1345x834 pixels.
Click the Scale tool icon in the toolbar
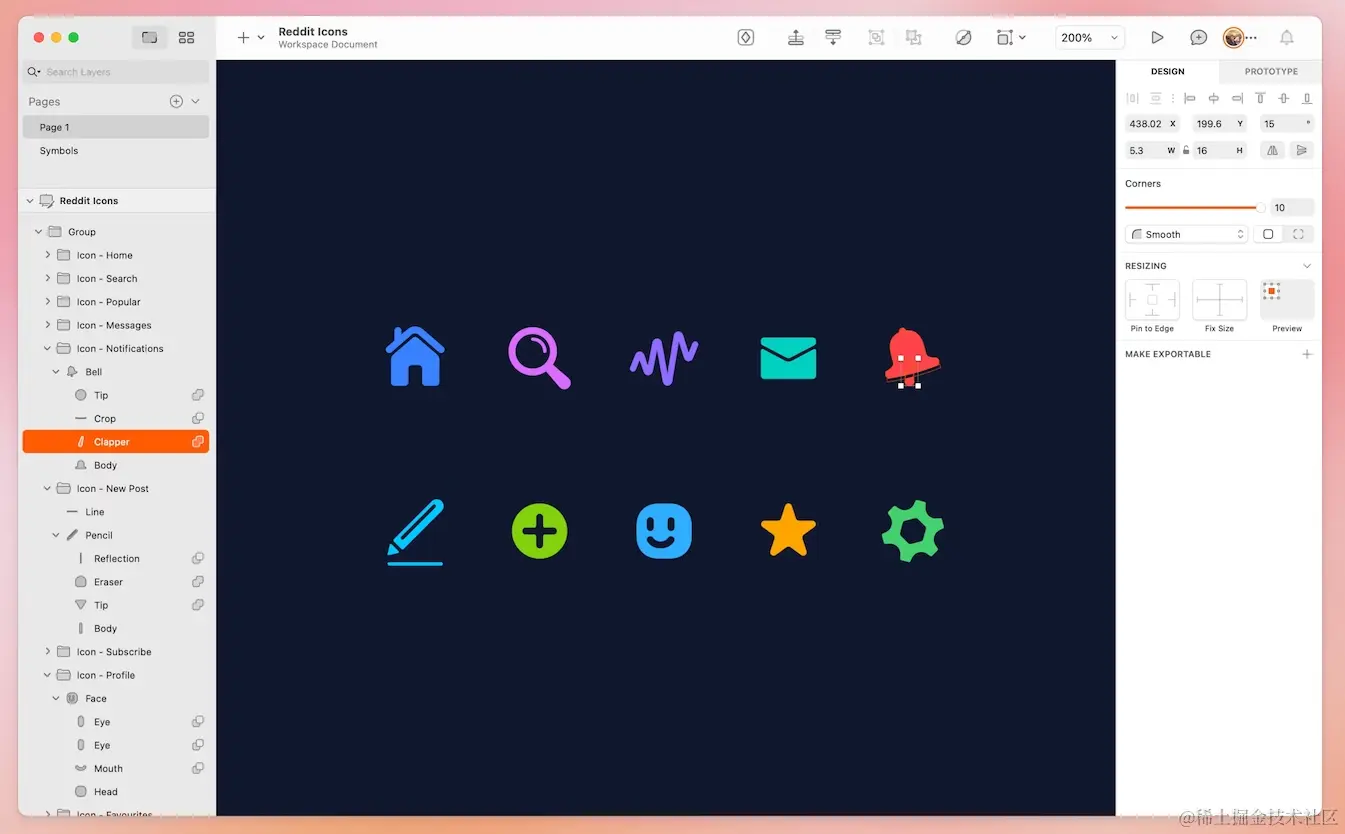click(x=1005, y=37)
